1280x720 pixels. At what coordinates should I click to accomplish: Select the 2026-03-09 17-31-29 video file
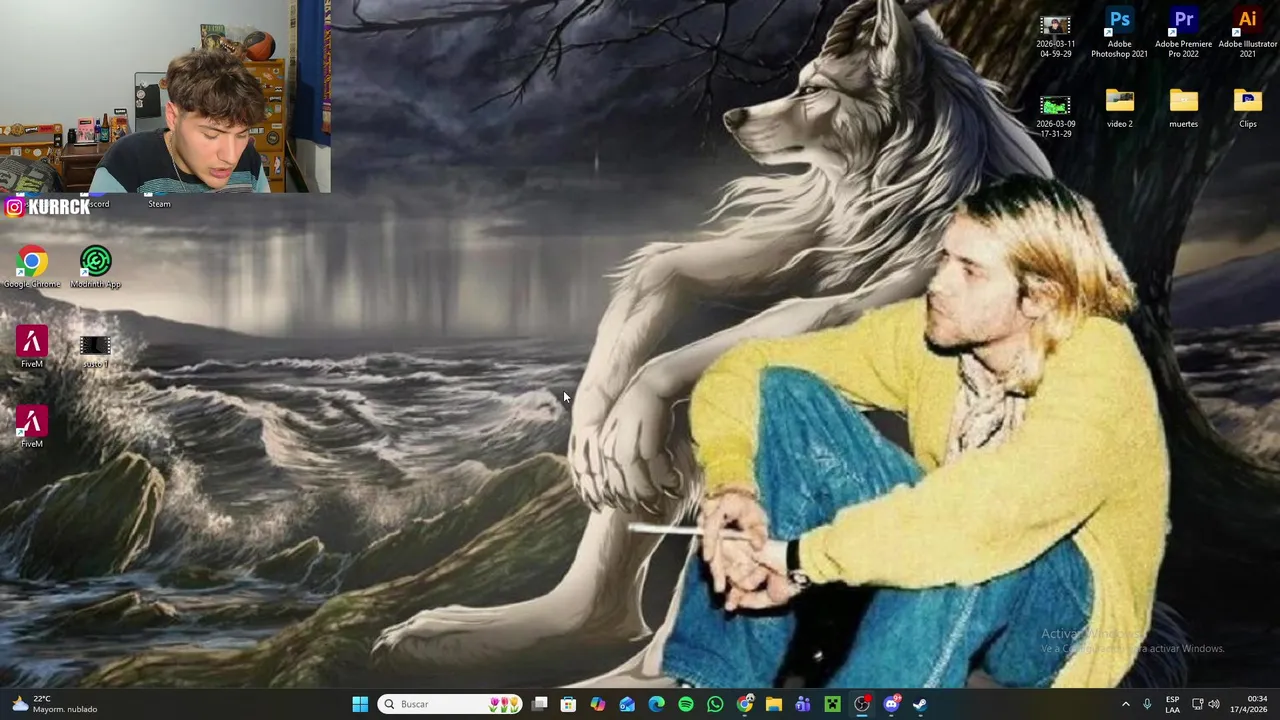click(x=1055, y=116)
